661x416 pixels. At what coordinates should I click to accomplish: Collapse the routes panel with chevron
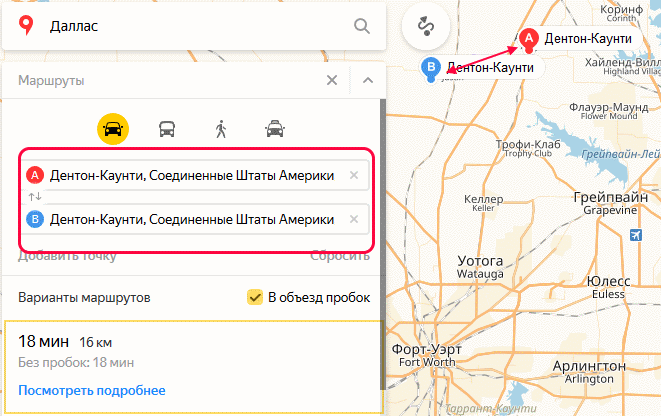click(367, 80)
